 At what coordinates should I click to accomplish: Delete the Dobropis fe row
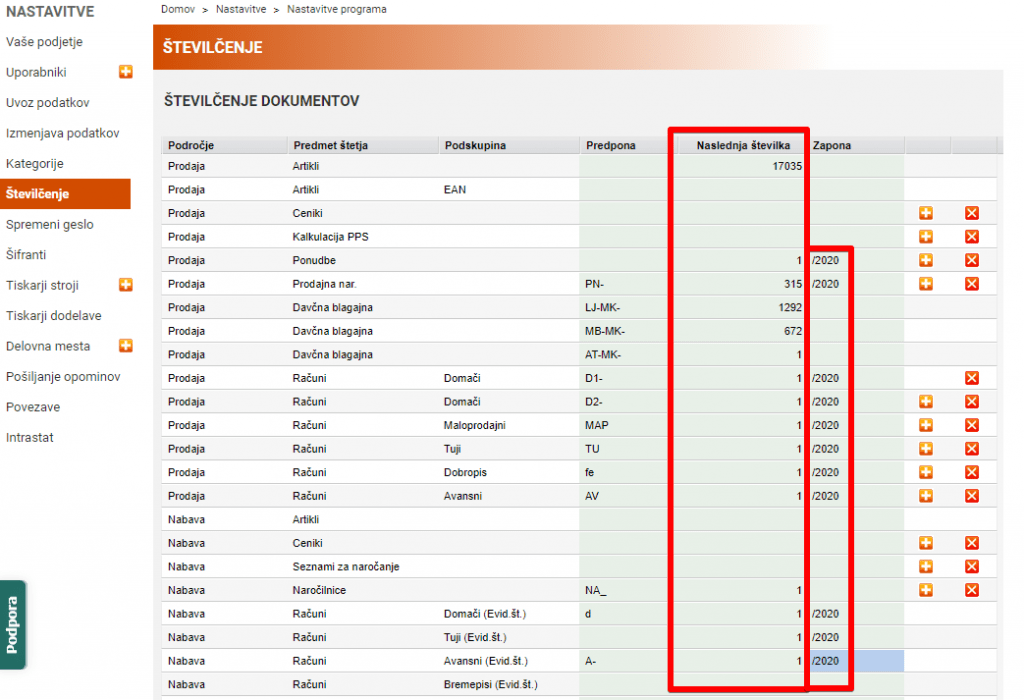[x=972, y=472]
